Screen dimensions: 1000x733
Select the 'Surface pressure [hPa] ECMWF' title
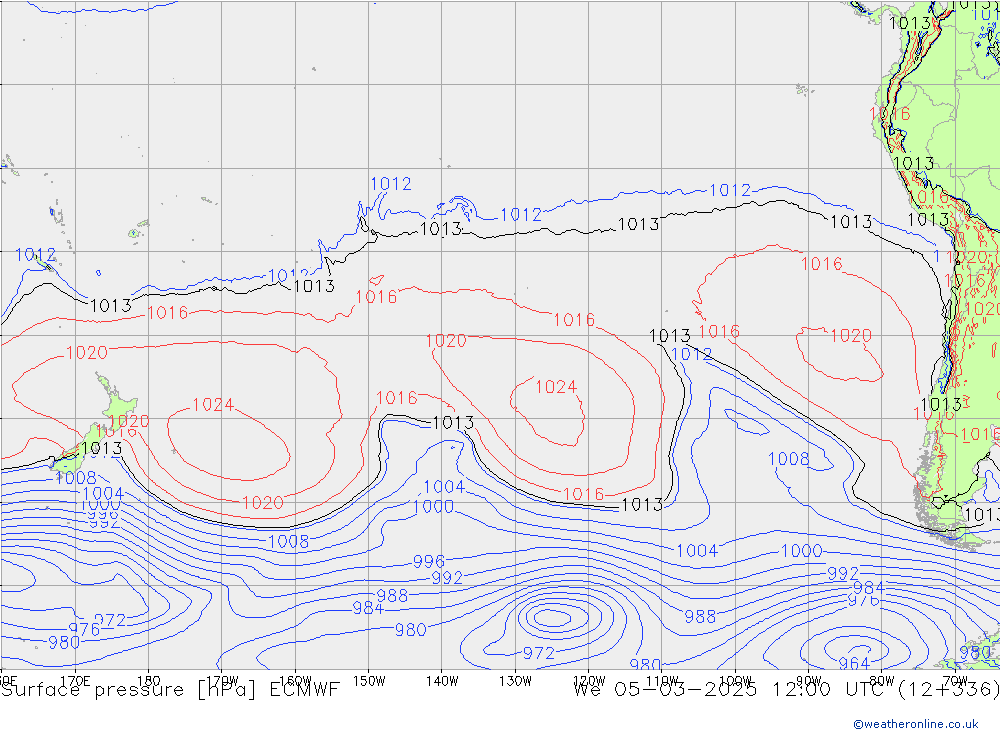[170, 690]
